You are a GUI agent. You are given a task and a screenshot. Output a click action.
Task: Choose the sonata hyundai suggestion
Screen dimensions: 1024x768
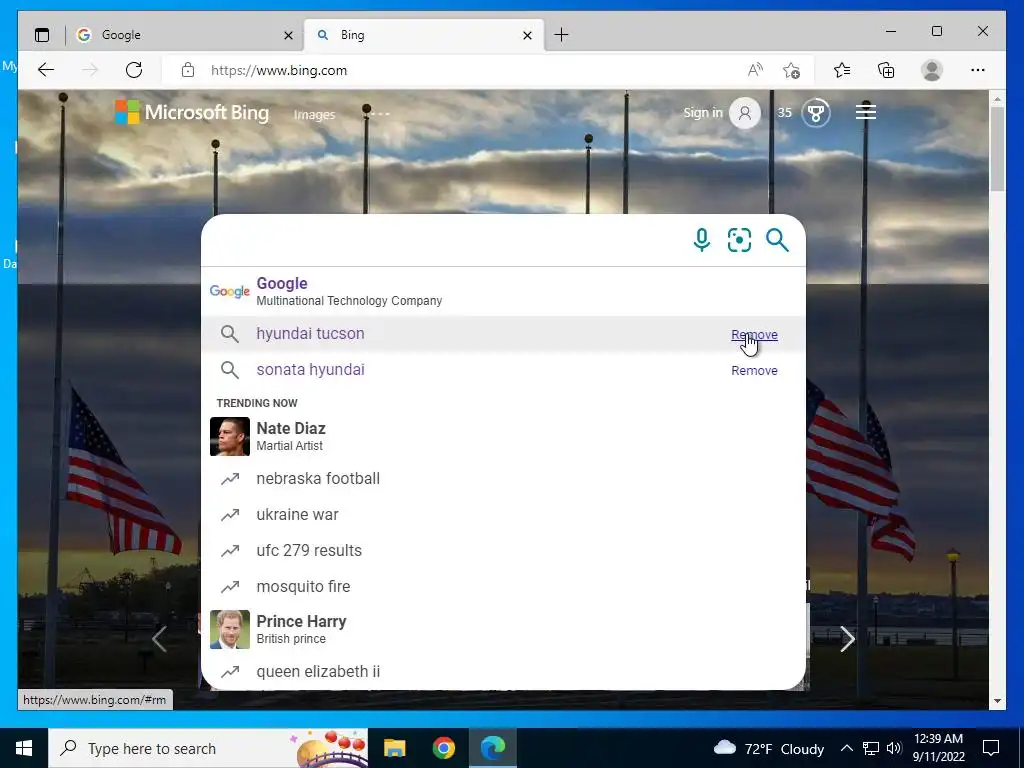[503, 370]
